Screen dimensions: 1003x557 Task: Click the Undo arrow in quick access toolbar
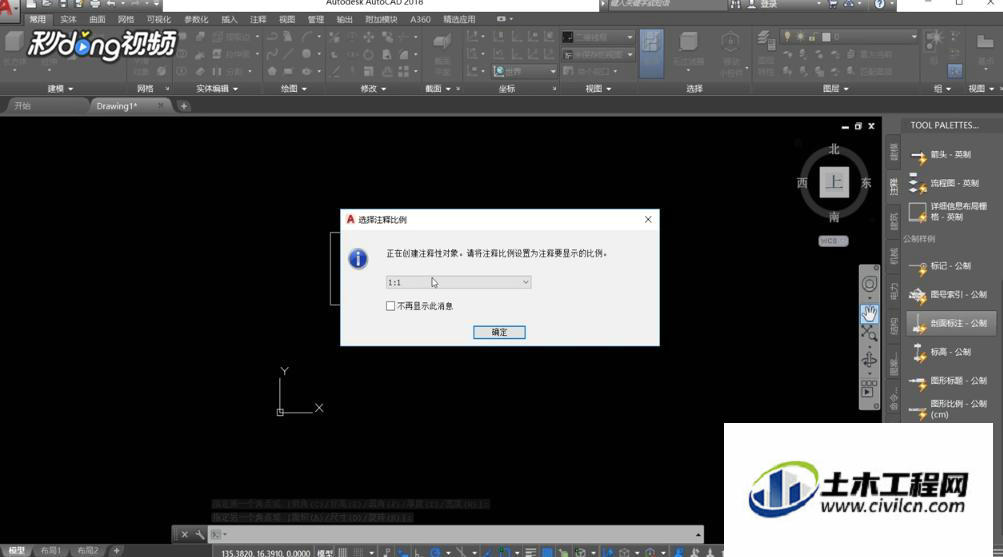(x=113, y=4)
